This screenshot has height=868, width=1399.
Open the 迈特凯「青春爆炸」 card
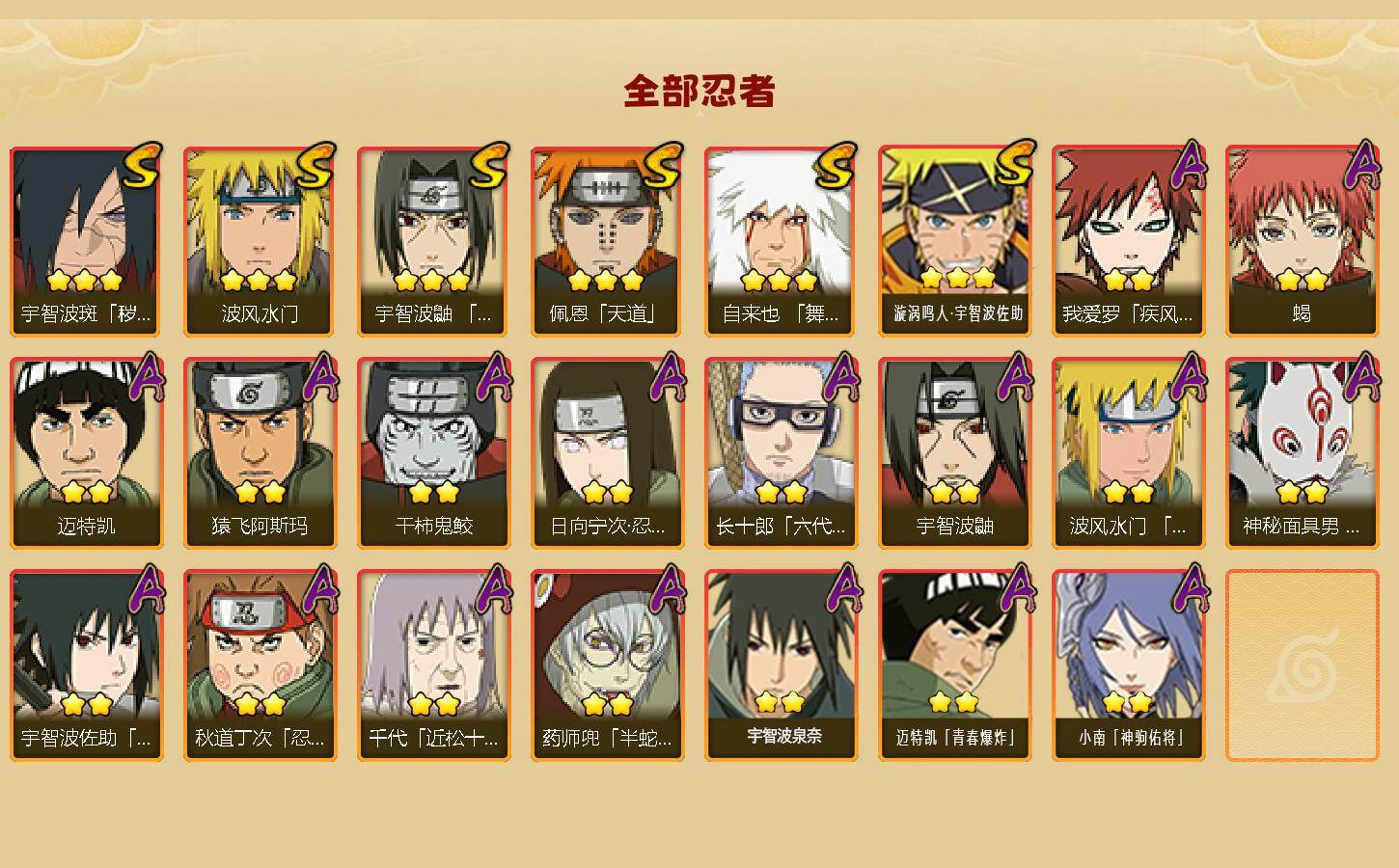[x=954, y=665]
